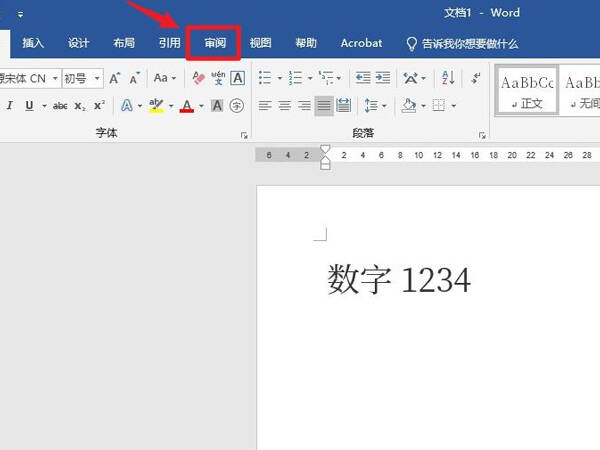Open the 帮助 tab
600x450 pixels.
point(306,43)
